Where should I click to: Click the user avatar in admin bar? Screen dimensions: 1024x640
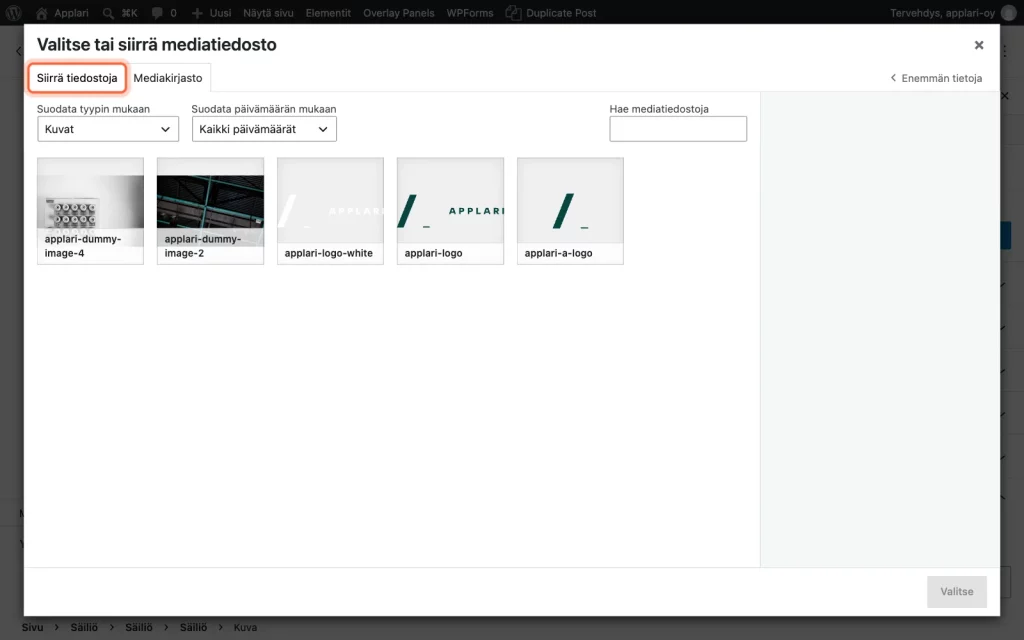coord(1008,13)
